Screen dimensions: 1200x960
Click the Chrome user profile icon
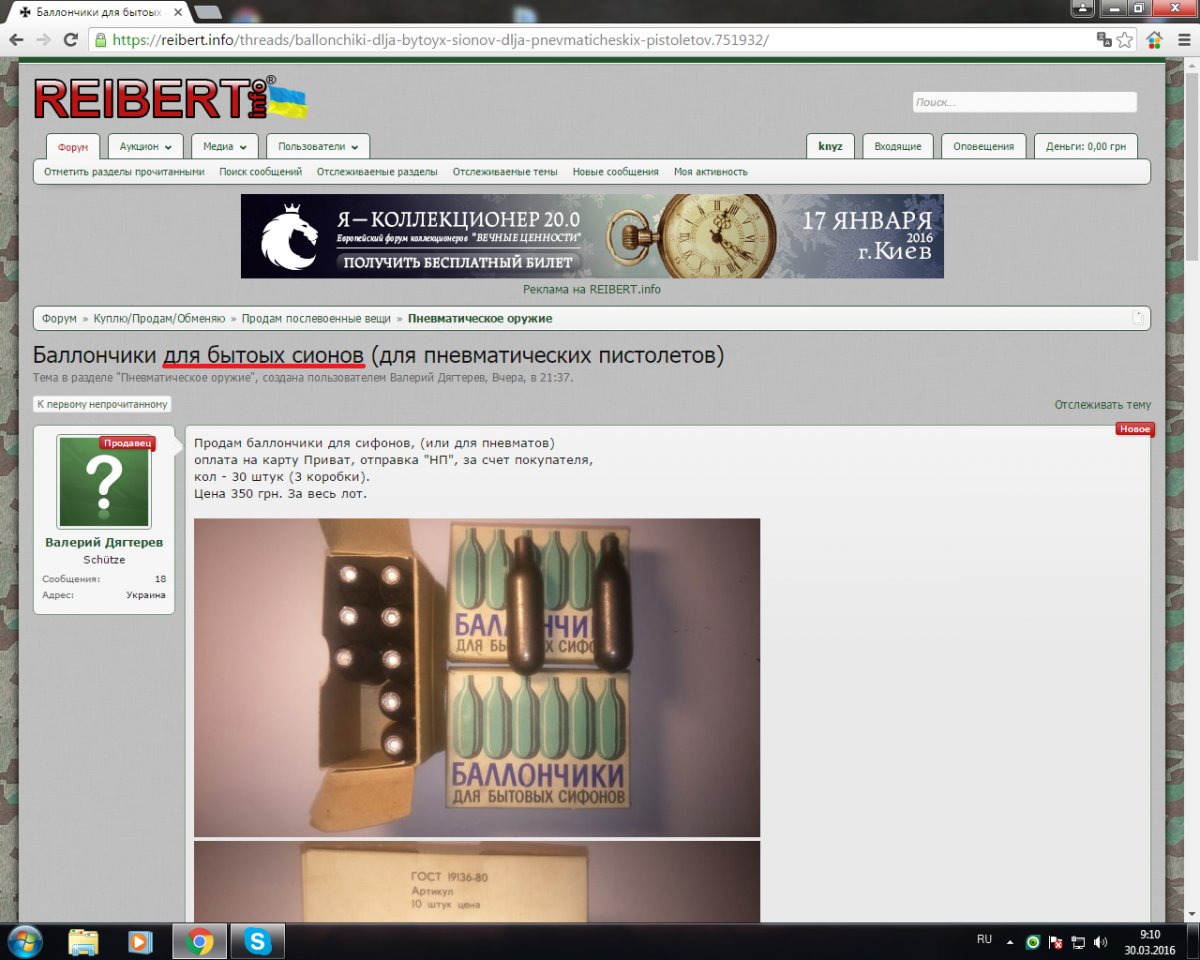pos(1082,8)
